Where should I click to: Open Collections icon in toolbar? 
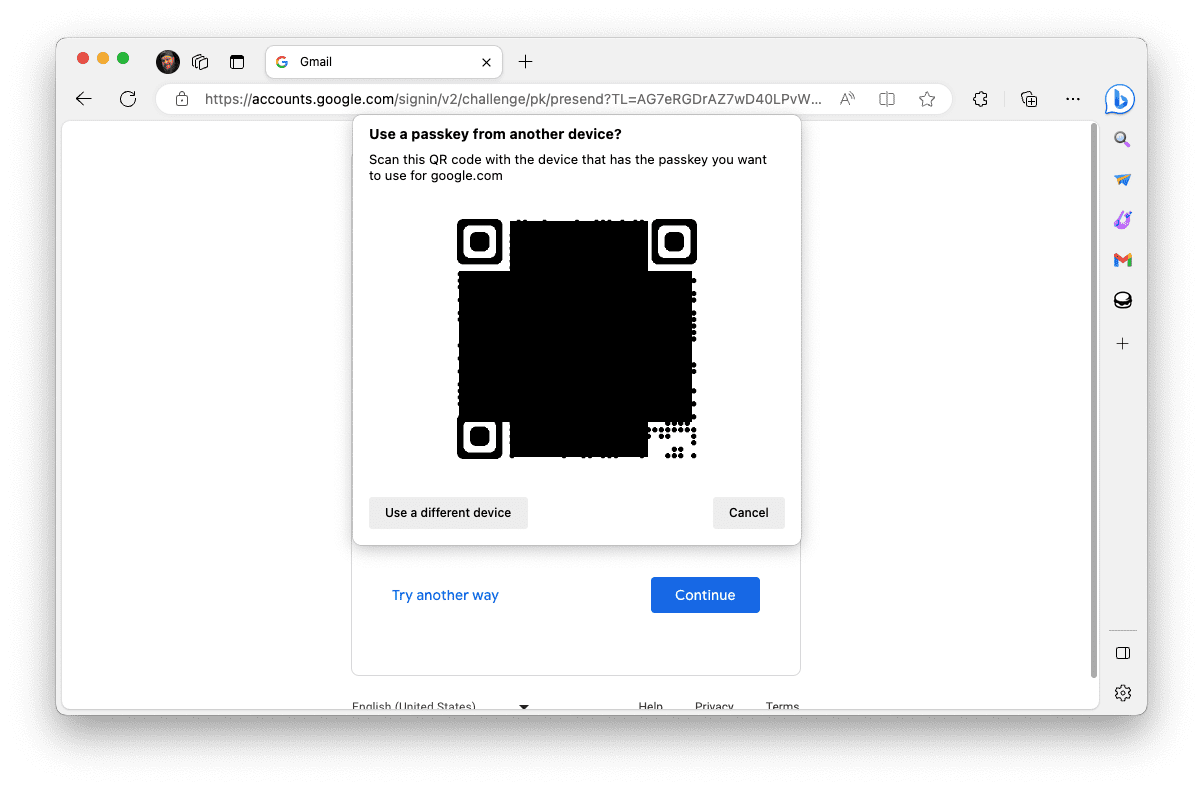pos(1028,99)
